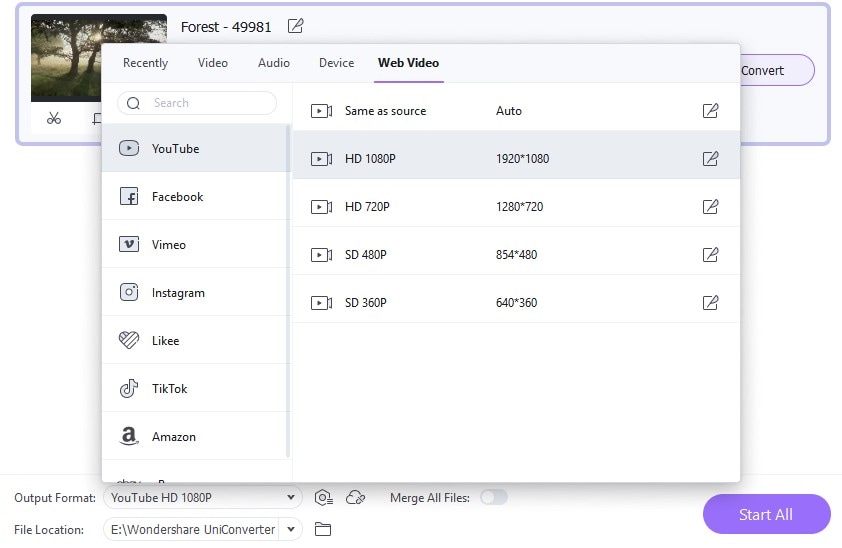Click the search magnifier icon

pyautogui.click(x=134, y=103)
